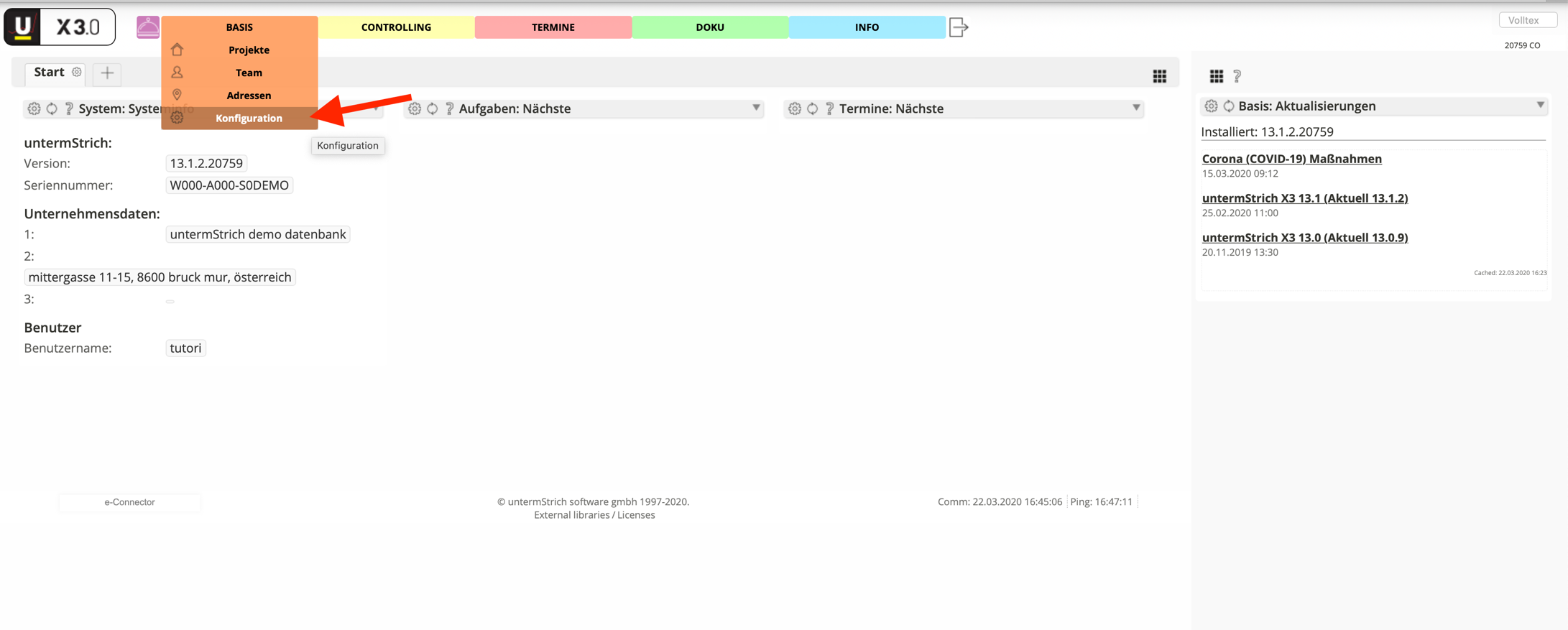Expand the Basis: Aktualisierungen dropdown
The width and height of the screenshot is (1568, 630).
click(1540, 106)
